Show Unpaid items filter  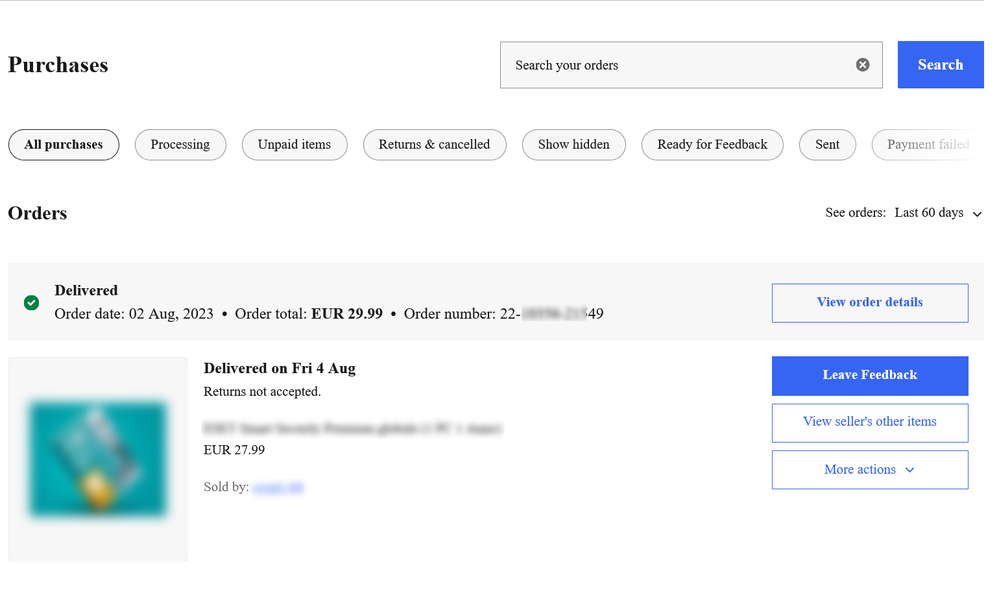[294, 145]
